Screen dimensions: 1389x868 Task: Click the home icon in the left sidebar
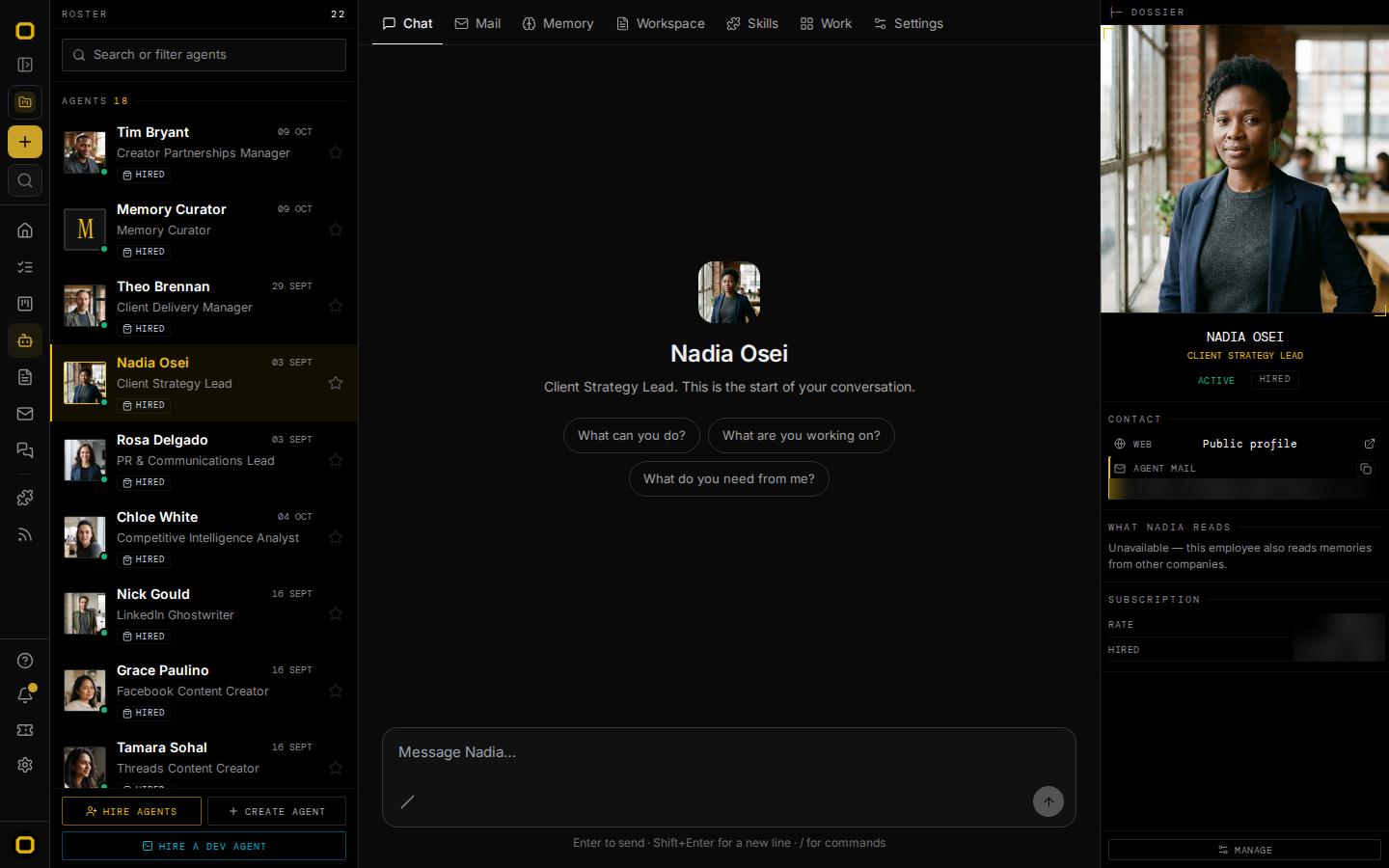point(25,231)
